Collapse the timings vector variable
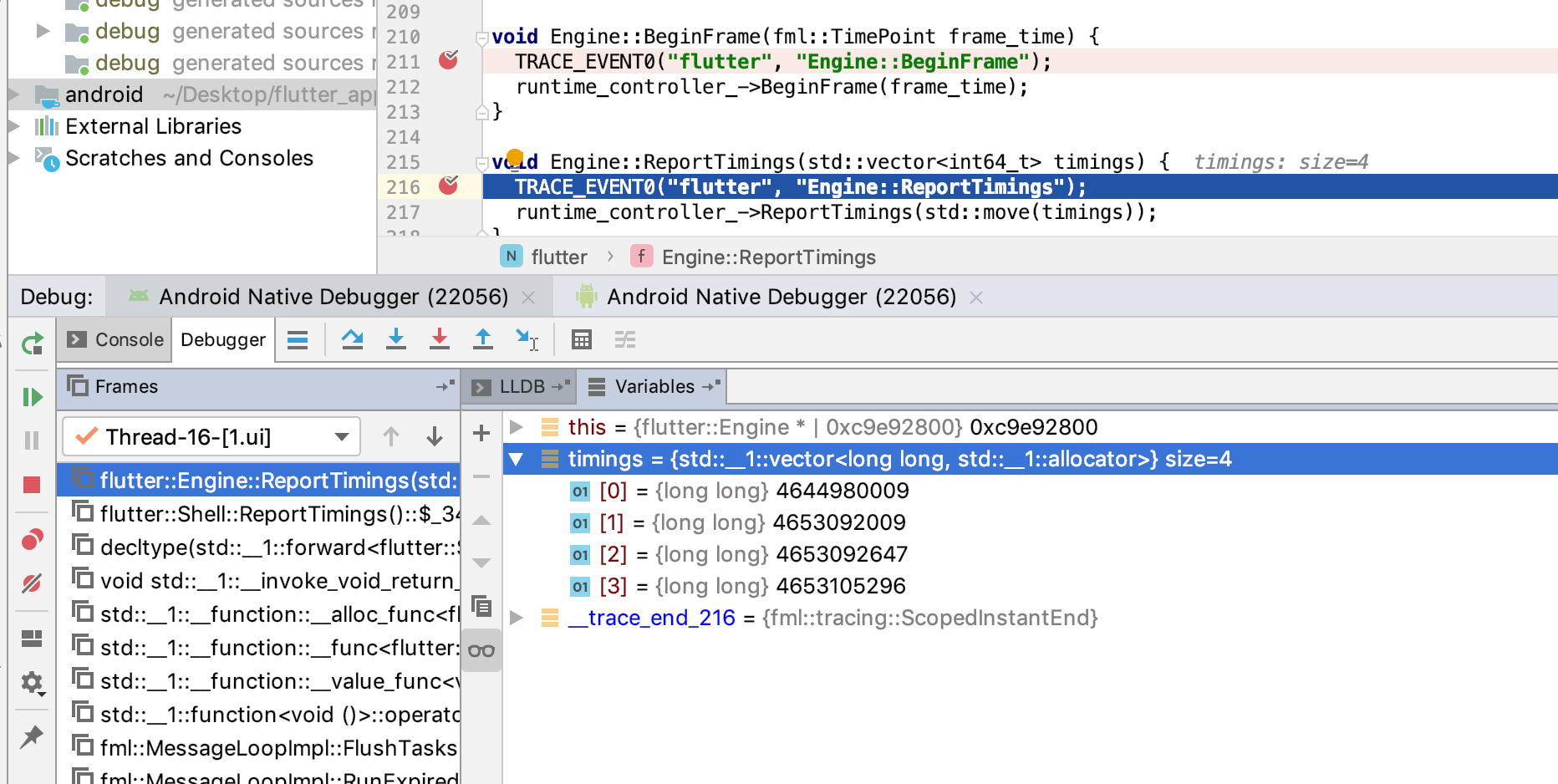The image size is (1558, 784). (517, 459)
